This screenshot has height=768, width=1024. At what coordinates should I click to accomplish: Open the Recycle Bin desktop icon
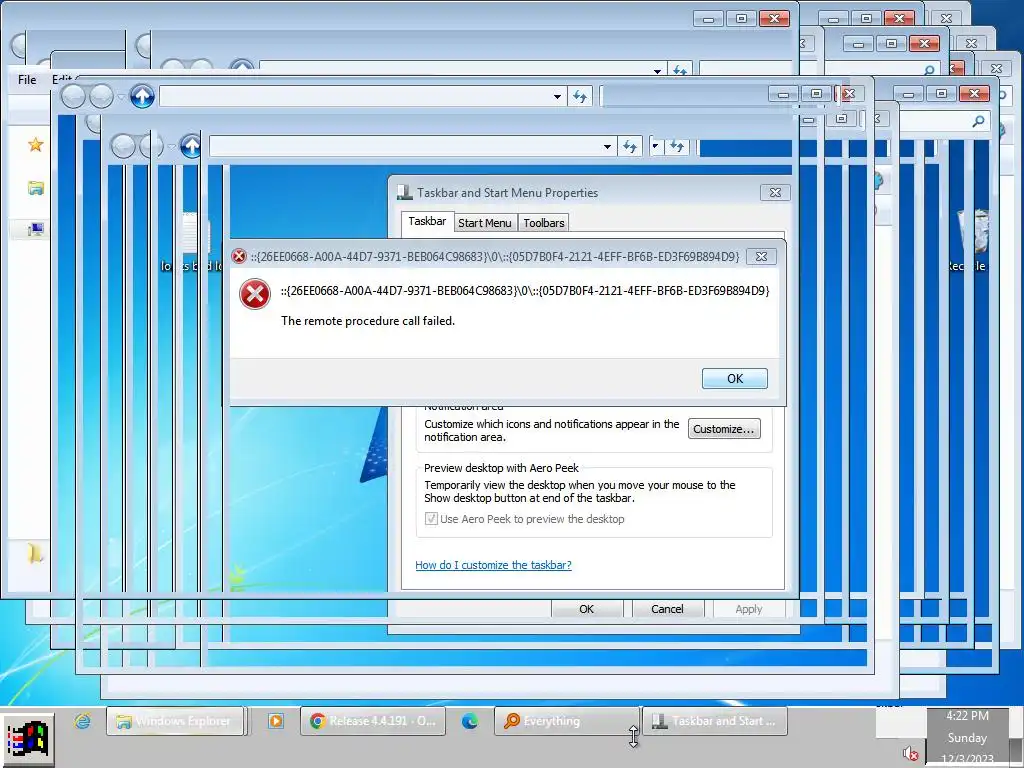click(x=974, y=238)
